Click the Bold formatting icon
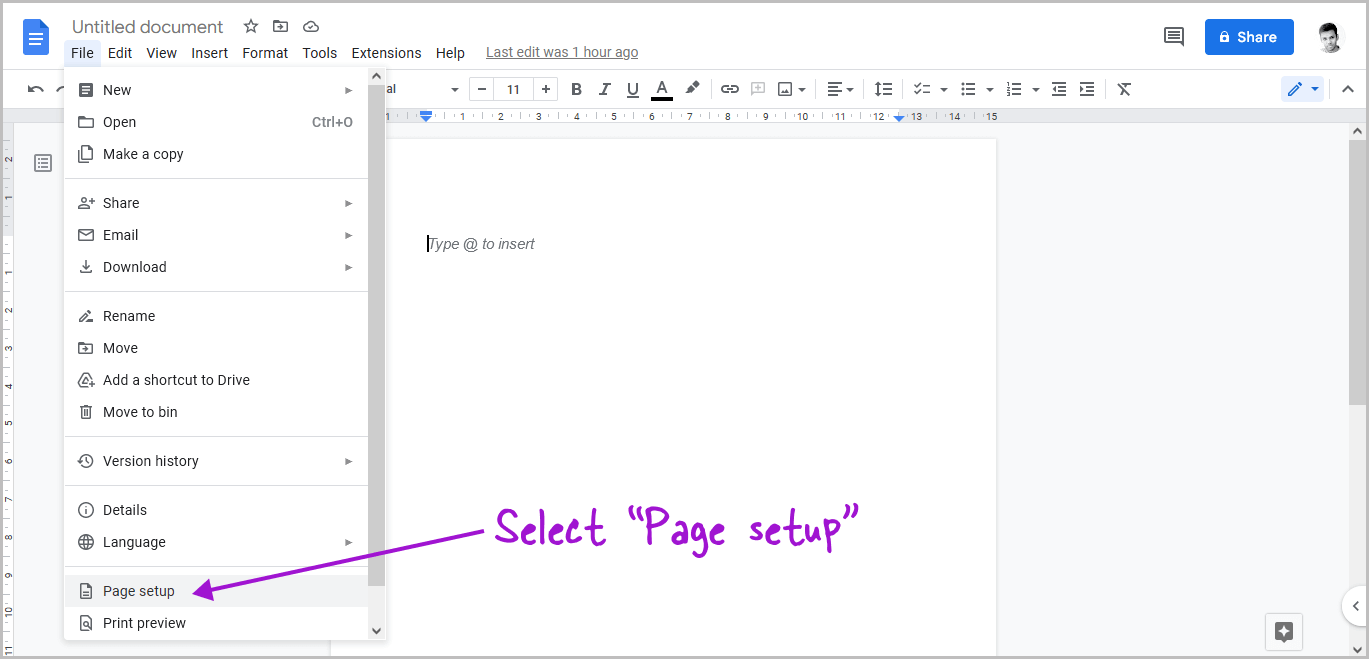Image resolution: width=1369 pixels, height=659 pixels. point(576,89)
